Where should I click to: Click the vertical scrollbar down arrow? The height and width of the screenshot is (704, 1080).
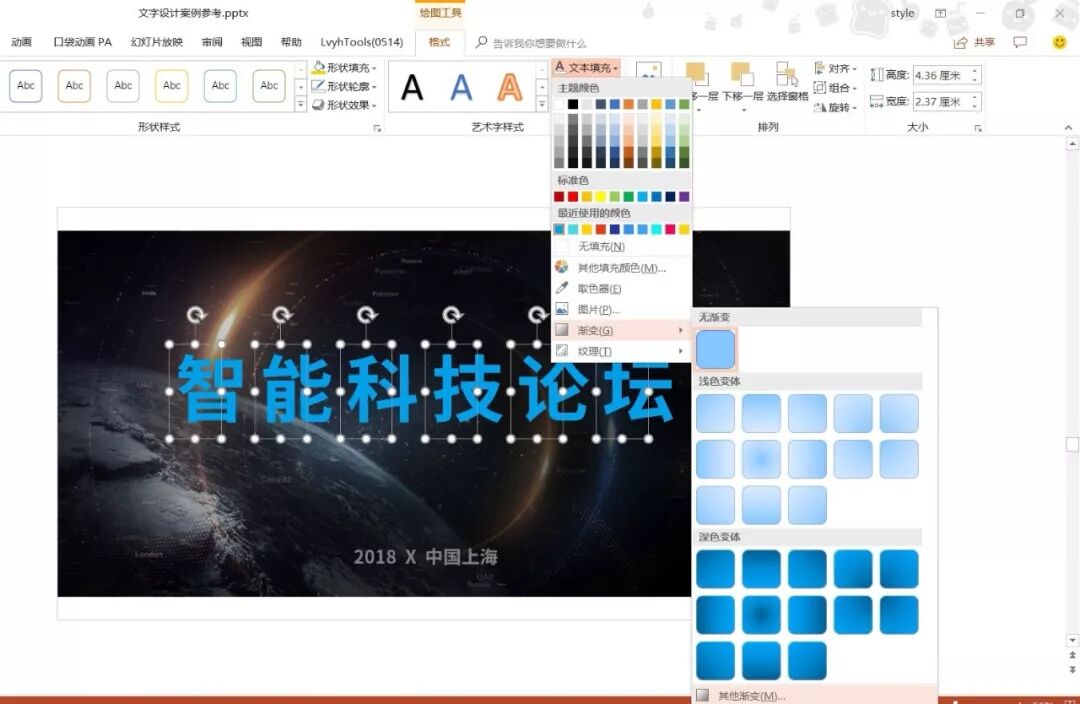pos(1072,640)
